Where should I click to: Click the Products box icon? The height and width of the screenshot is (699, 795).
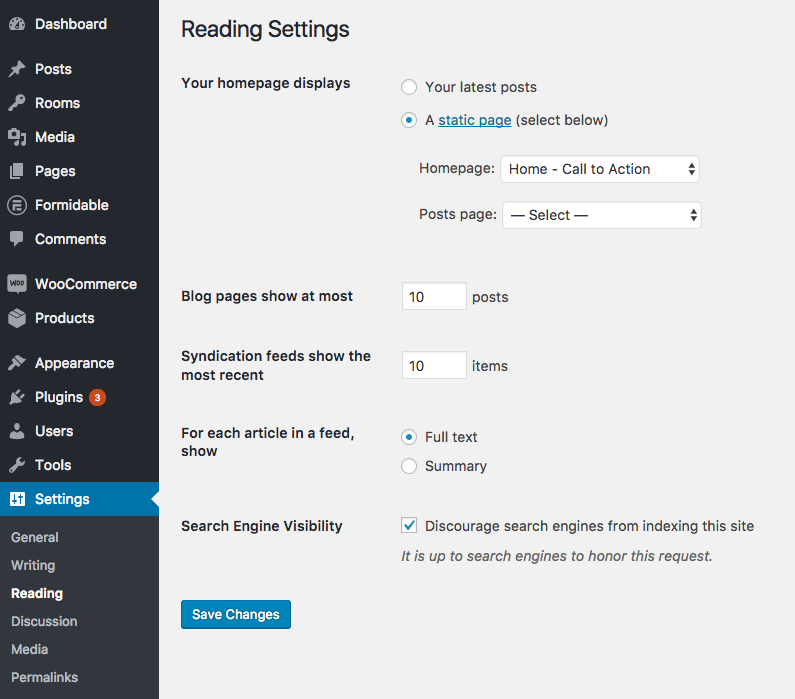pyautogui.click(x=17, y=318)
